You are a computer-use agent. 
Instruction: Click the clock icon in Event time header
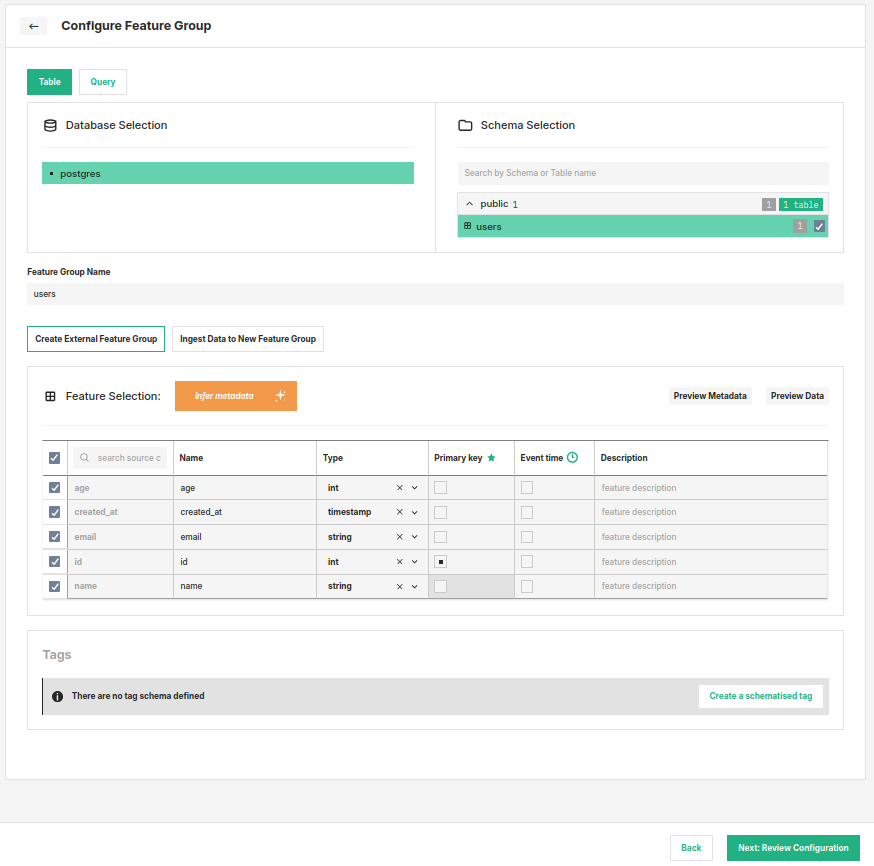pyautogui.click(x=573, y=457)
